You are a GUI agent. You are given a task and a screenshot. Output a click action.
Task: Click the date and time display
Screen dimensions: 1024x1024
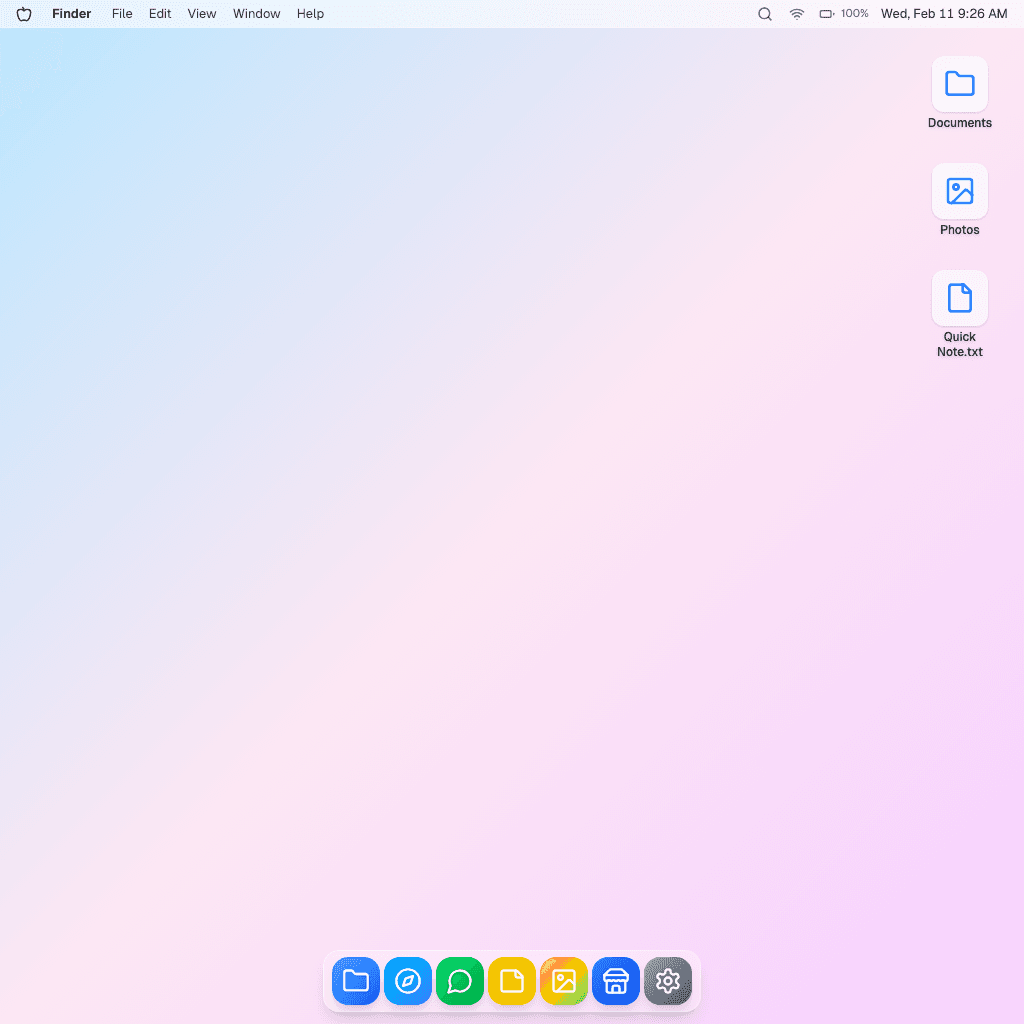pos(943,14)
